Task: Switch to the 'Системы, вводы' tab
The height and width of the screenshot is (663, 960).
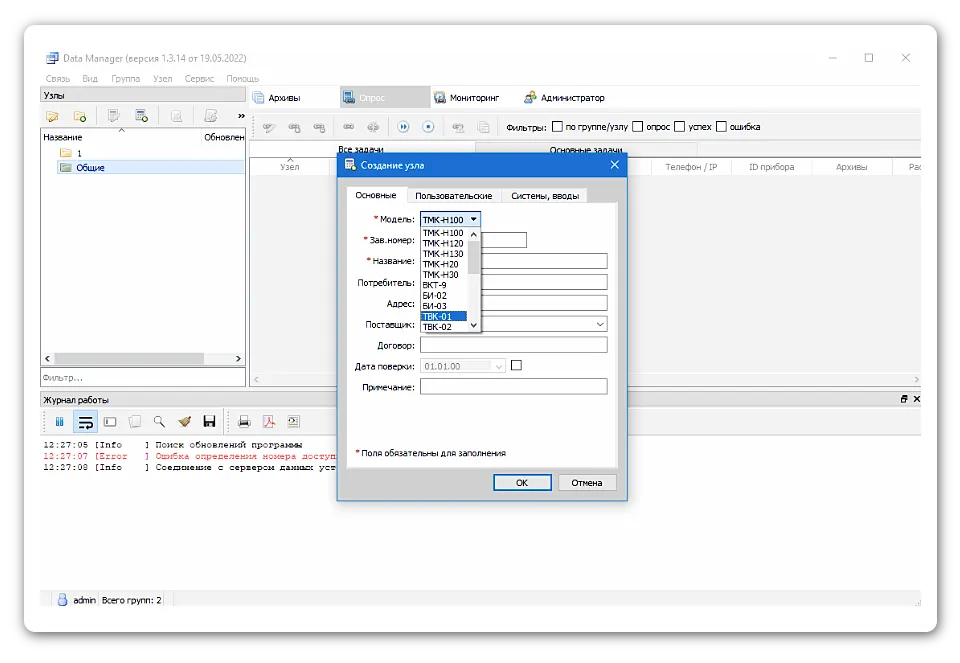Action: 544,196
